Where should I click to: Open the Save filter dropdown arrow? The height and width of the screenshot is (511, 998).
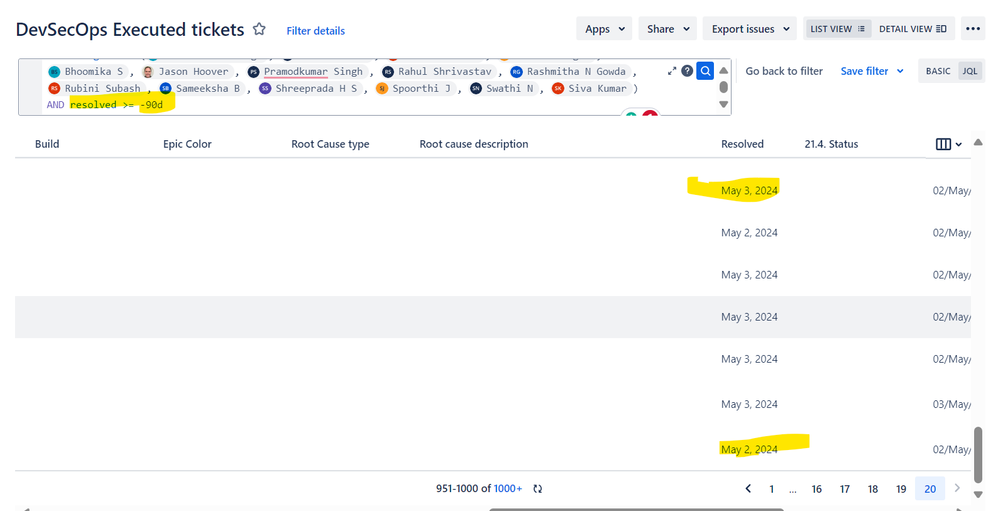coord(900,71)
